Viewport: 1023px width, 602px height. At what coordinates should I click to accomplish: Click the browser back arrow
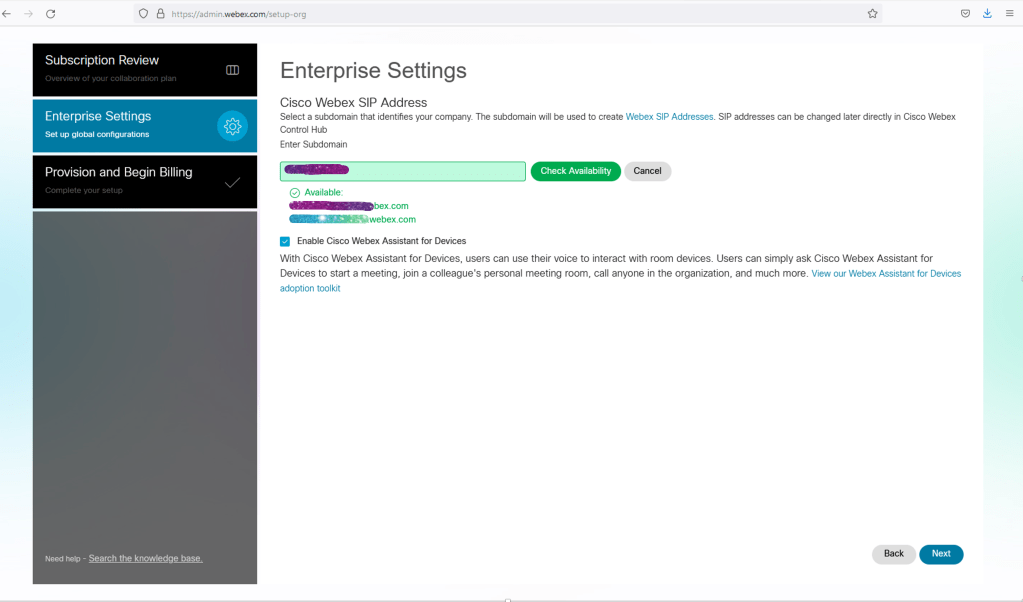pyautogui.click(x=7, y=14)
